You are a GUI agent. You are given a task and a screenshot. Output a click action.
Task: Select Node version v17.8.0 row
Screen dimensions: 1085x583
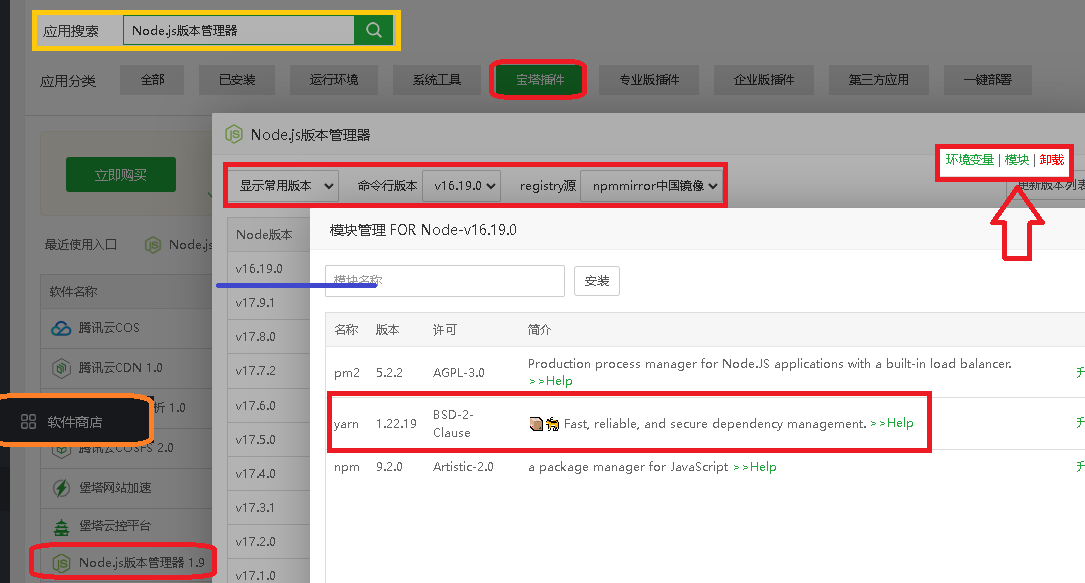(x=269, y=337)
